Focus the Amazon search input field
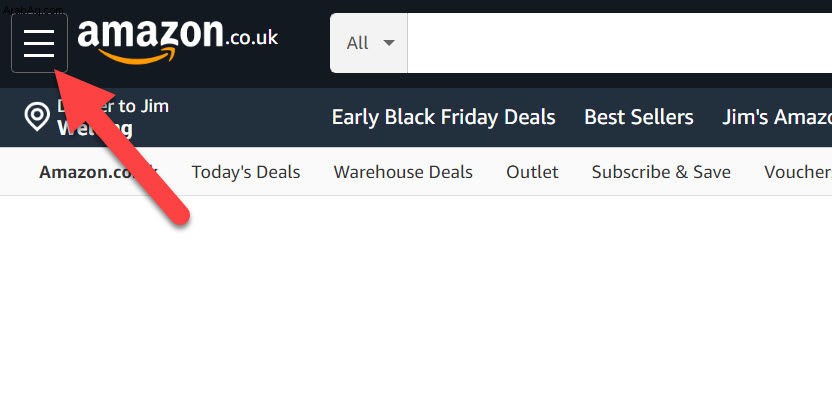 tap(620, 43)
